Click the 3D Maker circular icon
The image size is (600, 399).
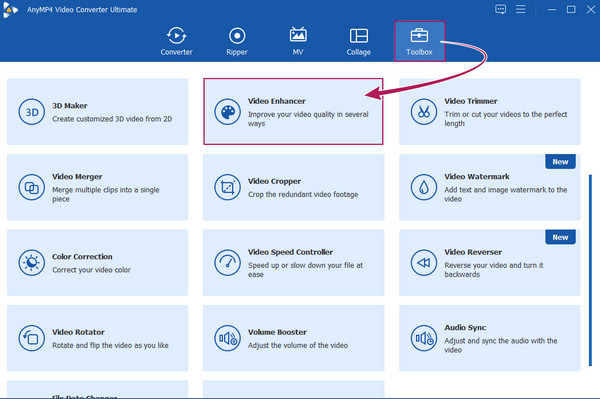[x=32, y=112]
